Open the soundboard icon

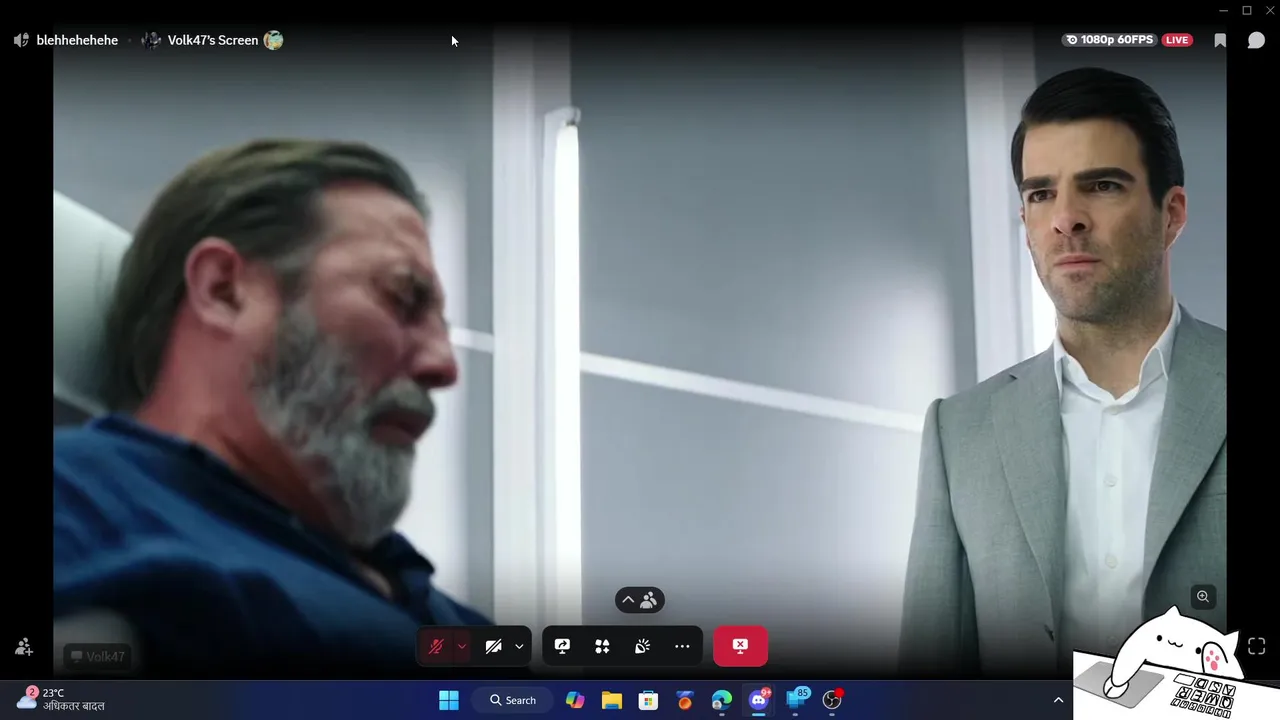[x=642, y=646]
